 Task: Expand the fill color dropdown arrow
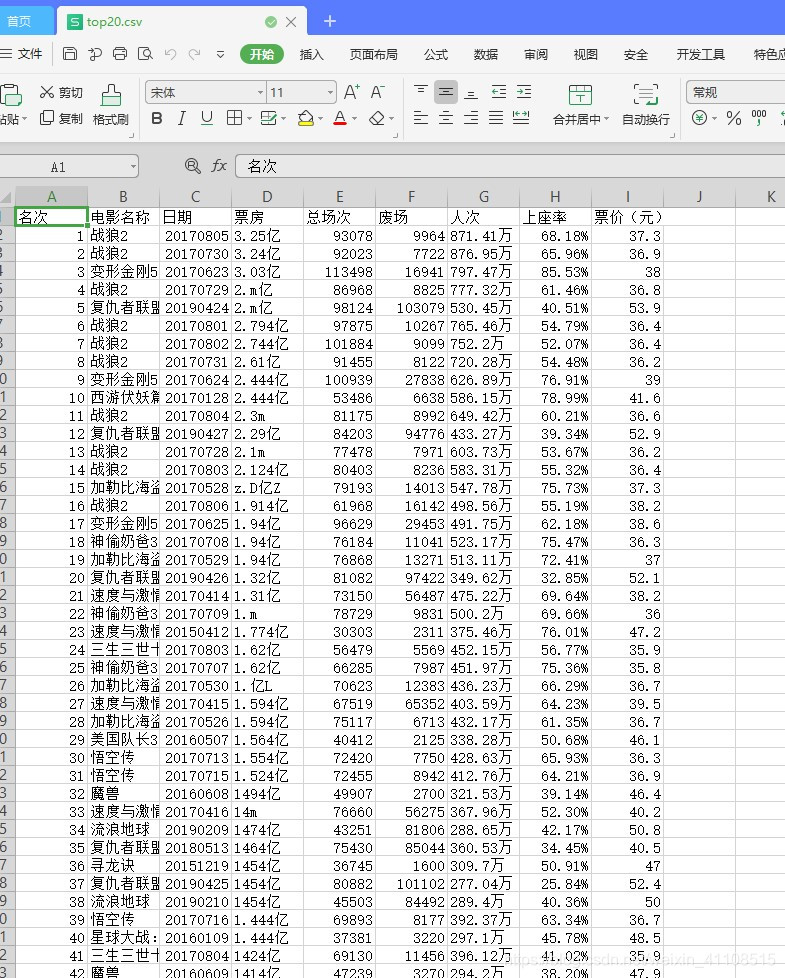click(320, 119)
